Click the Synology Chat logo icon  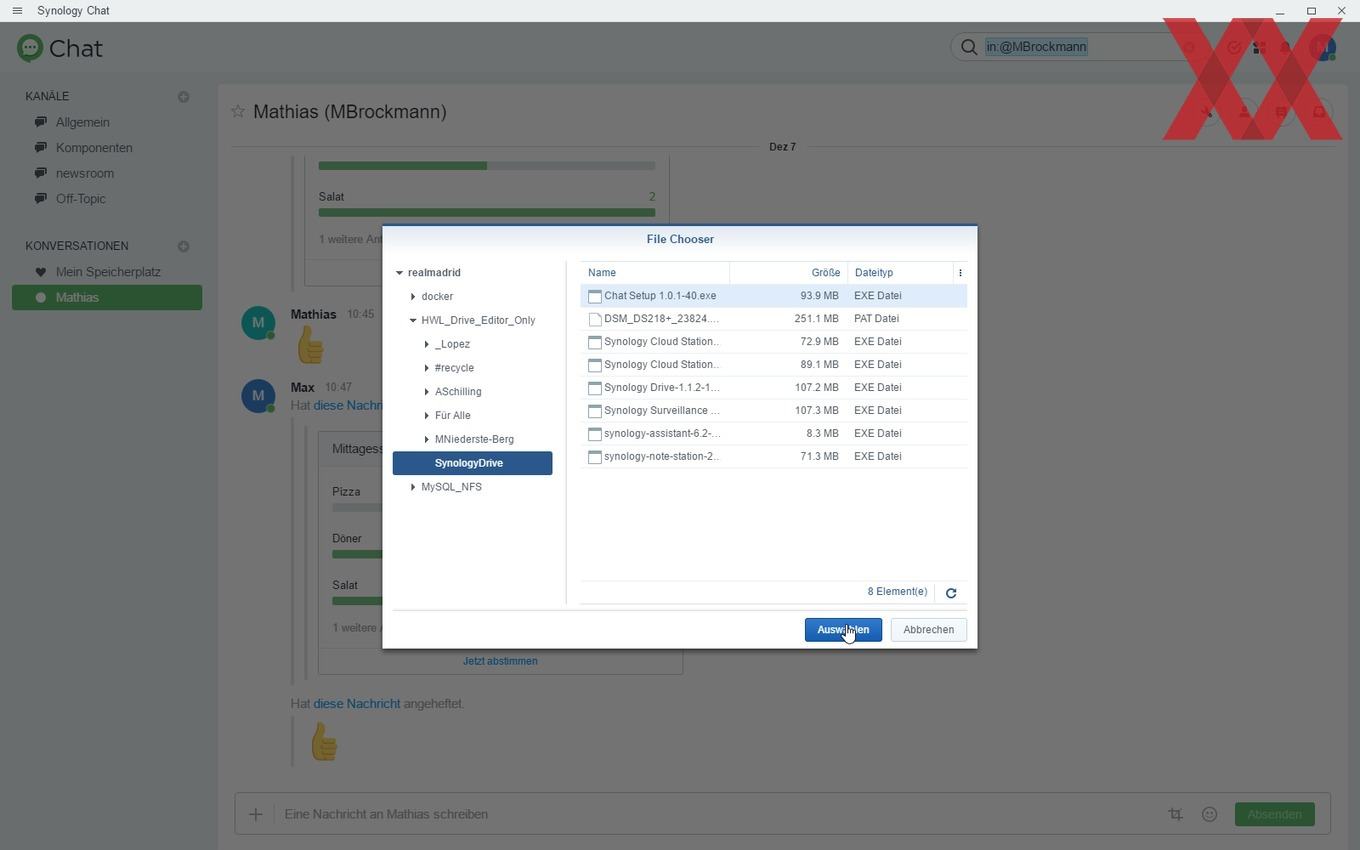click(x=30, y=48)
